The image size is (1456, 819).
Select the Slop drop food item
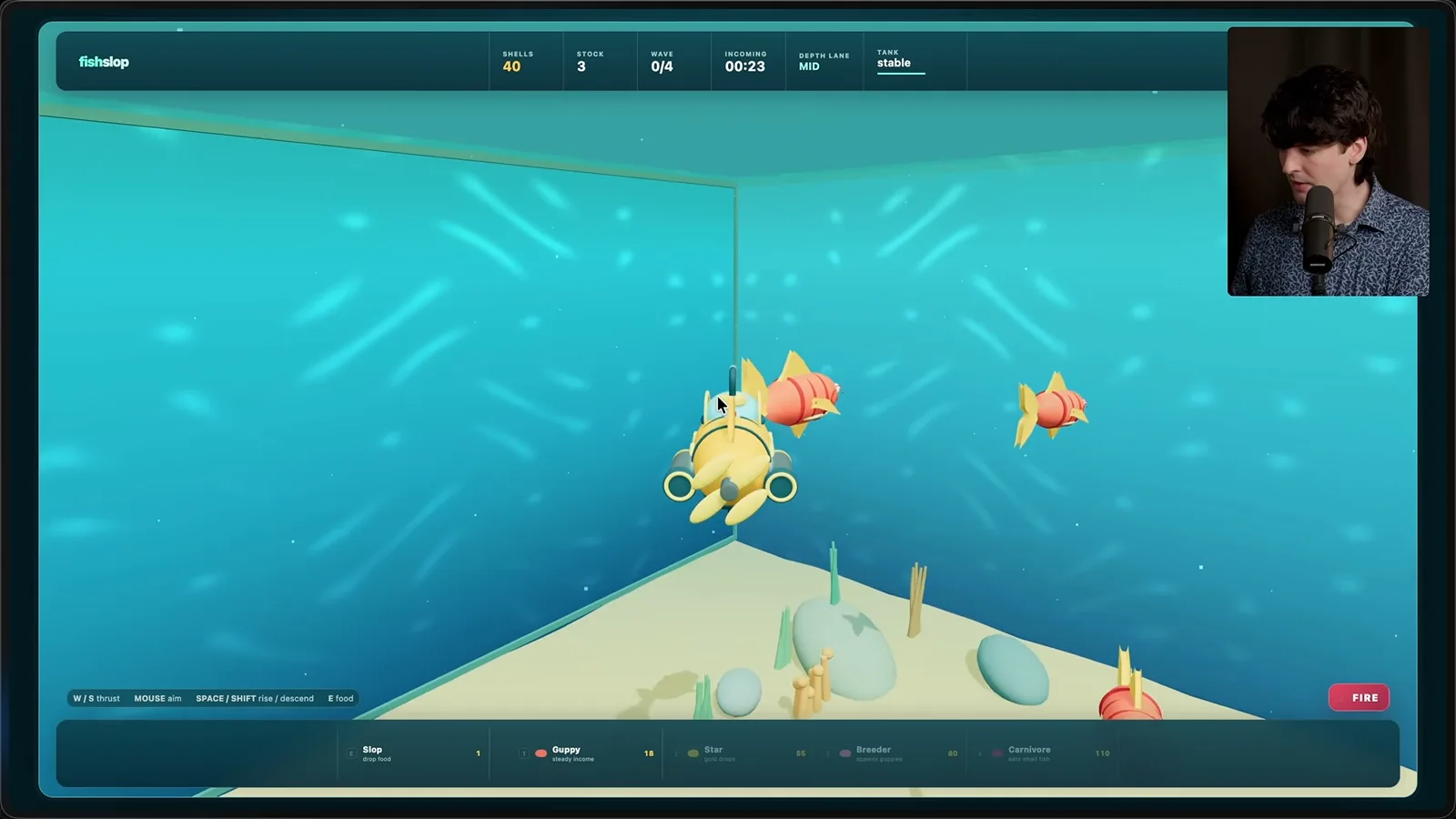414,753
